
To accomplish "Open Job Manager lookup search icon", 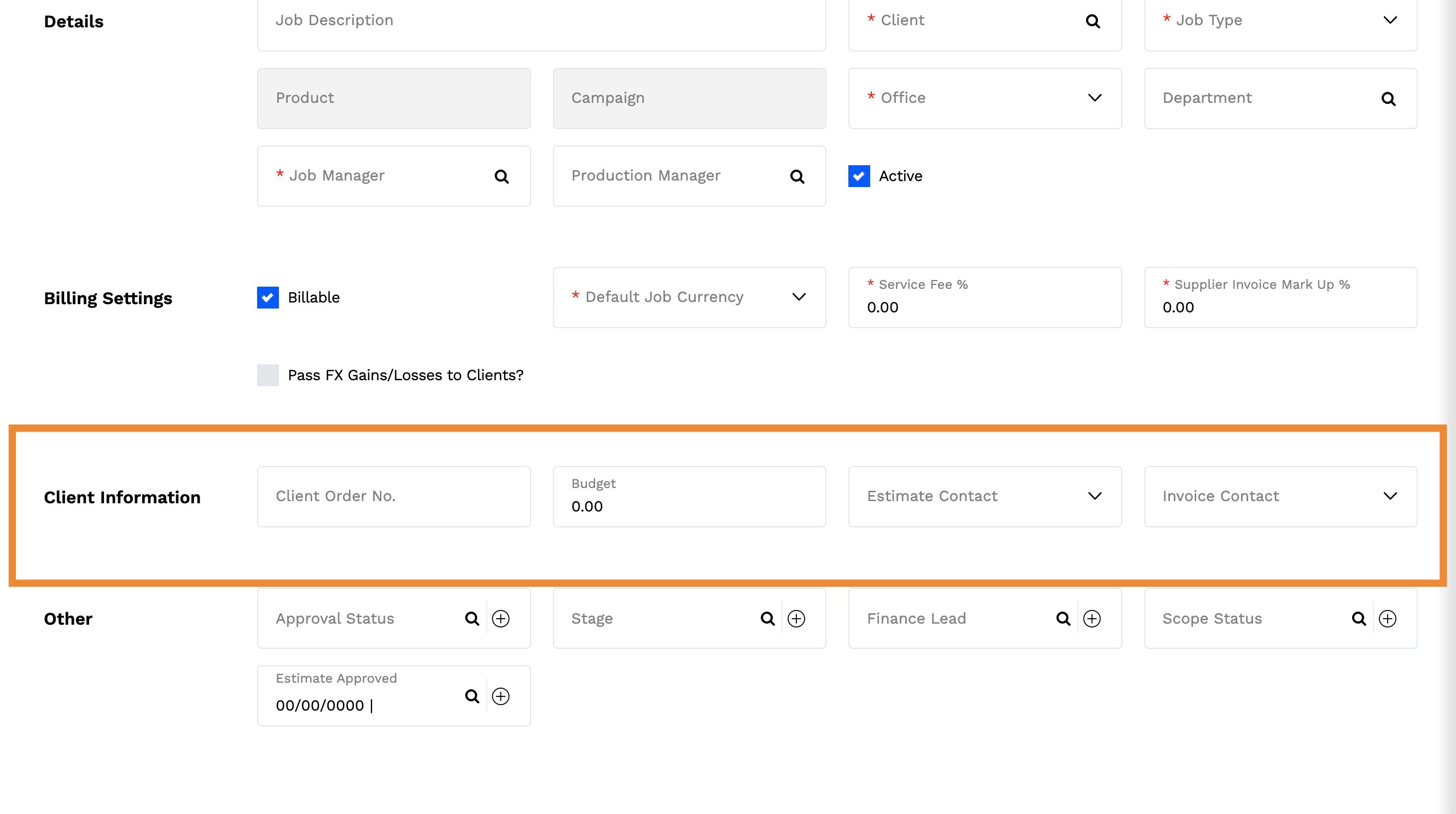I will [502, 176].
